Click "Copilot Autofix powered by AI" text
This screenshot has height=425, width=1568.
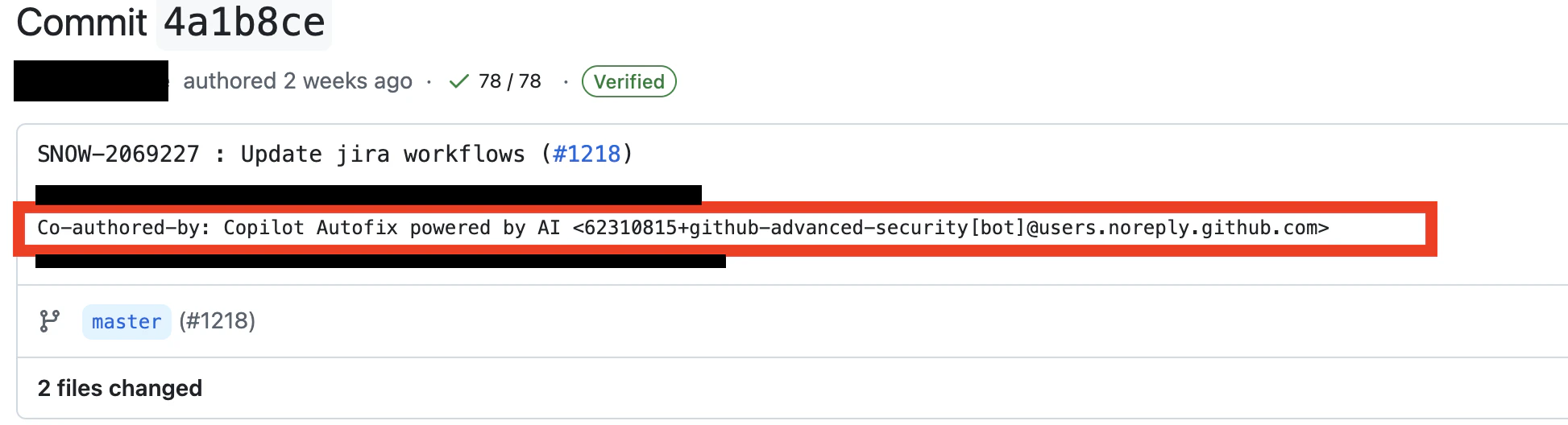tap(392, 228)
